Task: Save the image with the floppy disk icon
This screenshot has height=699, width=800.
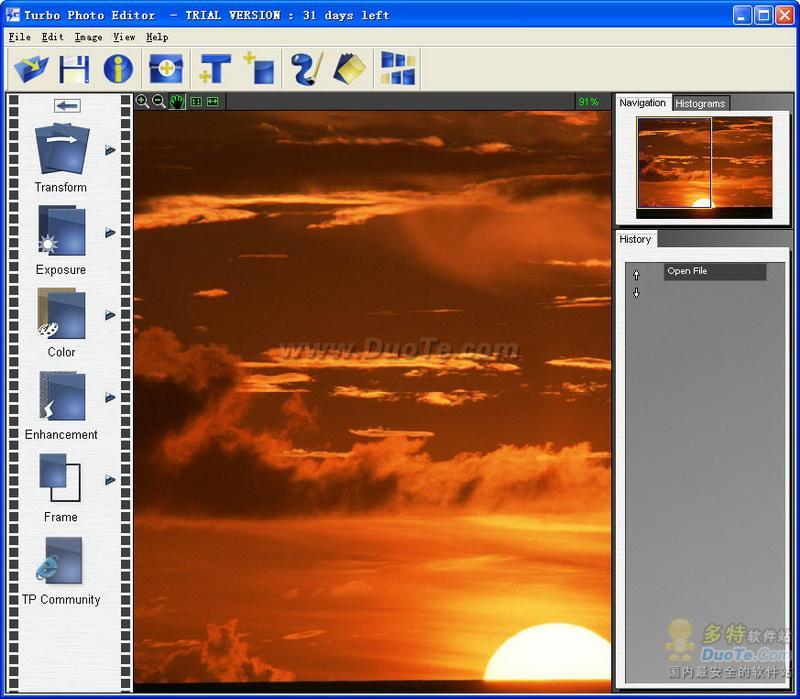Action: 74,68
